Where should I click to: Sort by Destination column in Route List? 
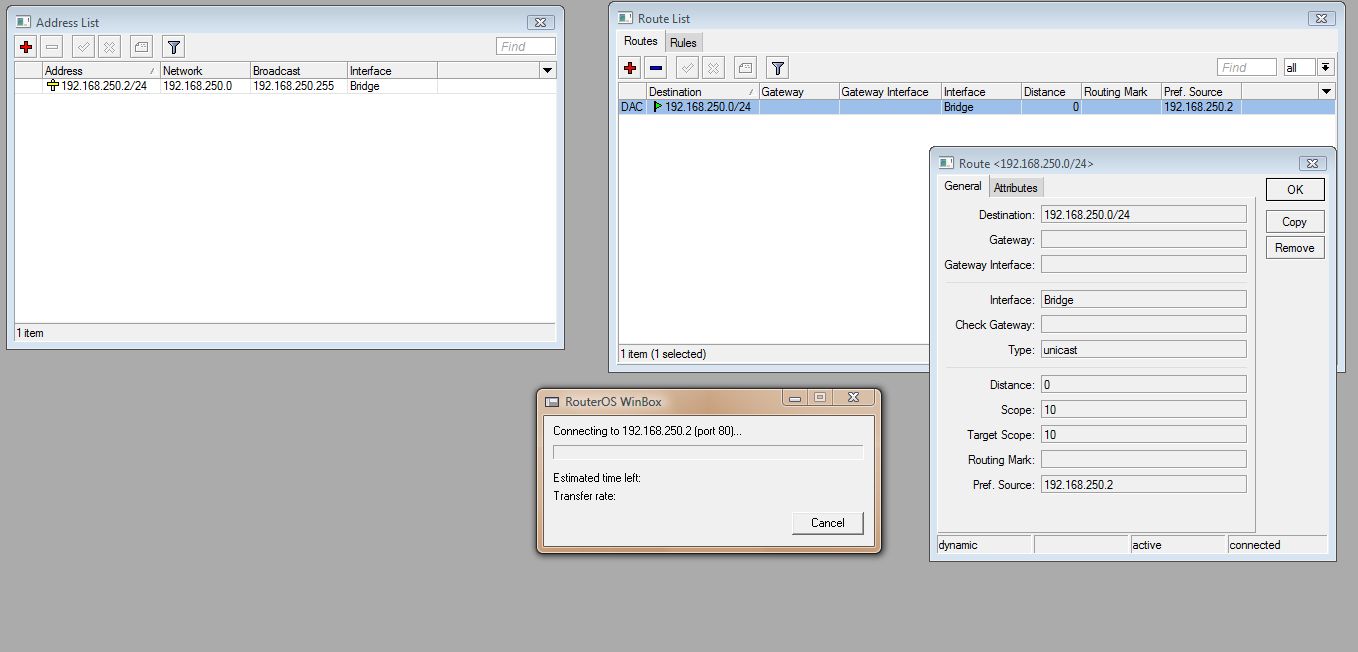click(x=702, y=92)
